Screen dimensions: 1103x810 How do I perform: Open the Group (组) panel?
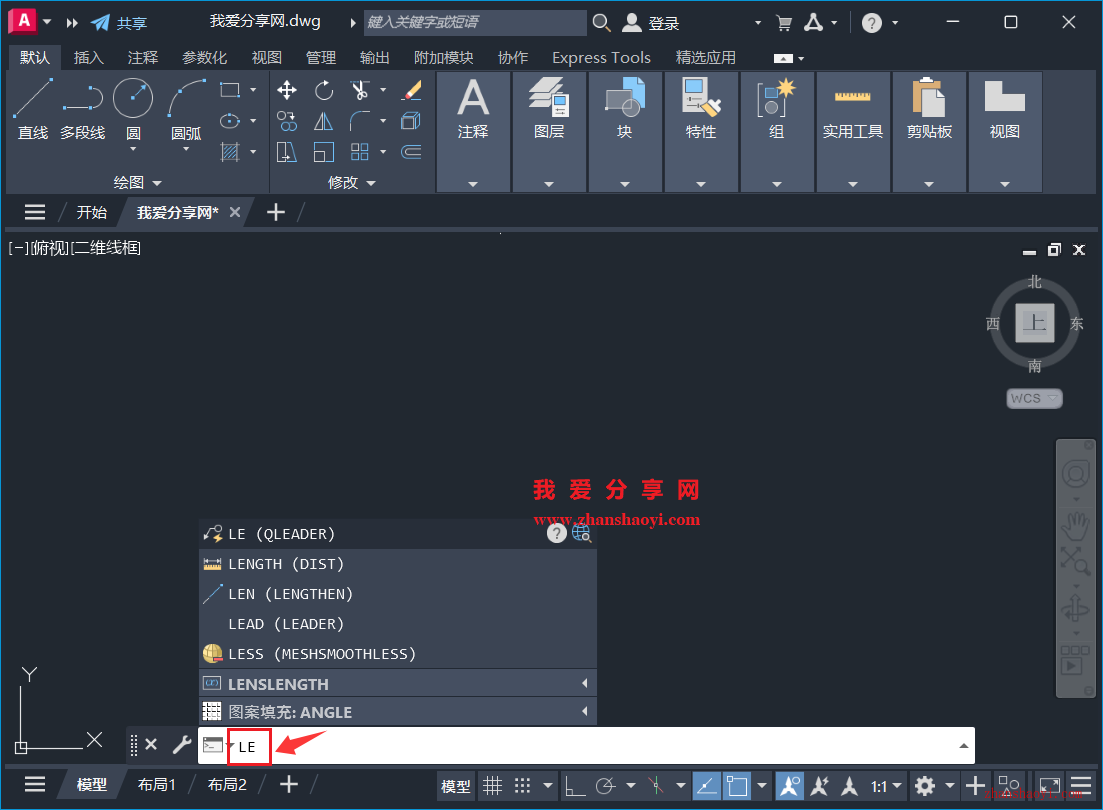pyautogui.click(x=777, y=132)
